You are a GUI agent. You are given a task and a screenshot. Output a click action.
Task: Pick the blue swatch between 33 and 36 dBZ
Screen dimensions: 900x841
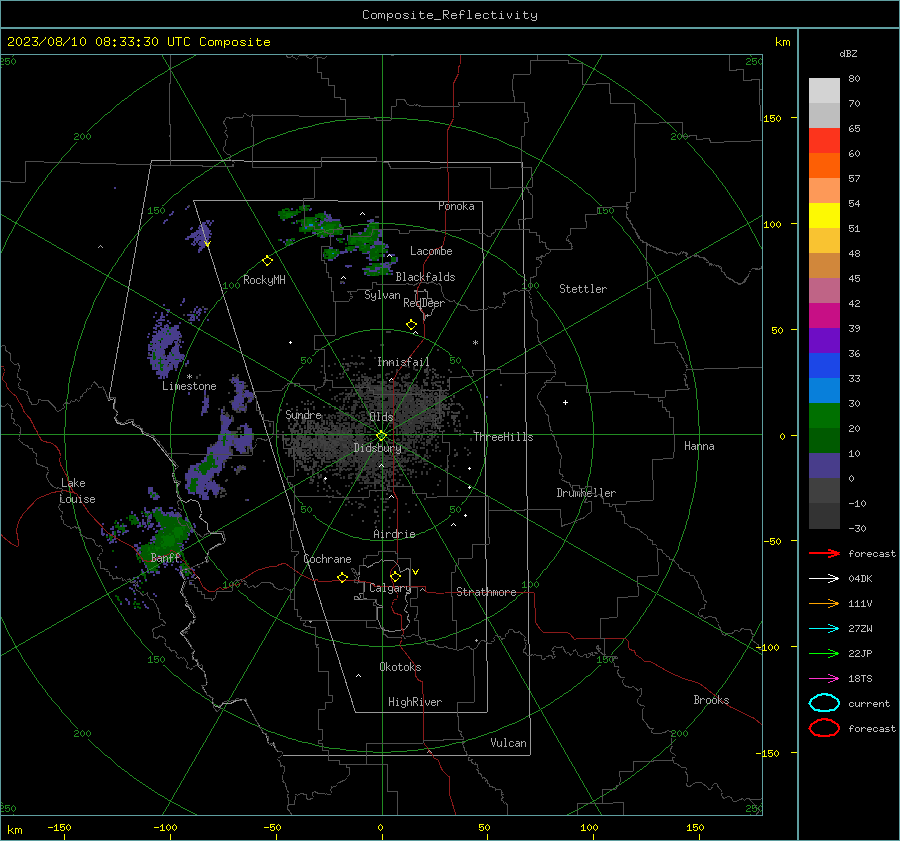(x=824, y=365)
